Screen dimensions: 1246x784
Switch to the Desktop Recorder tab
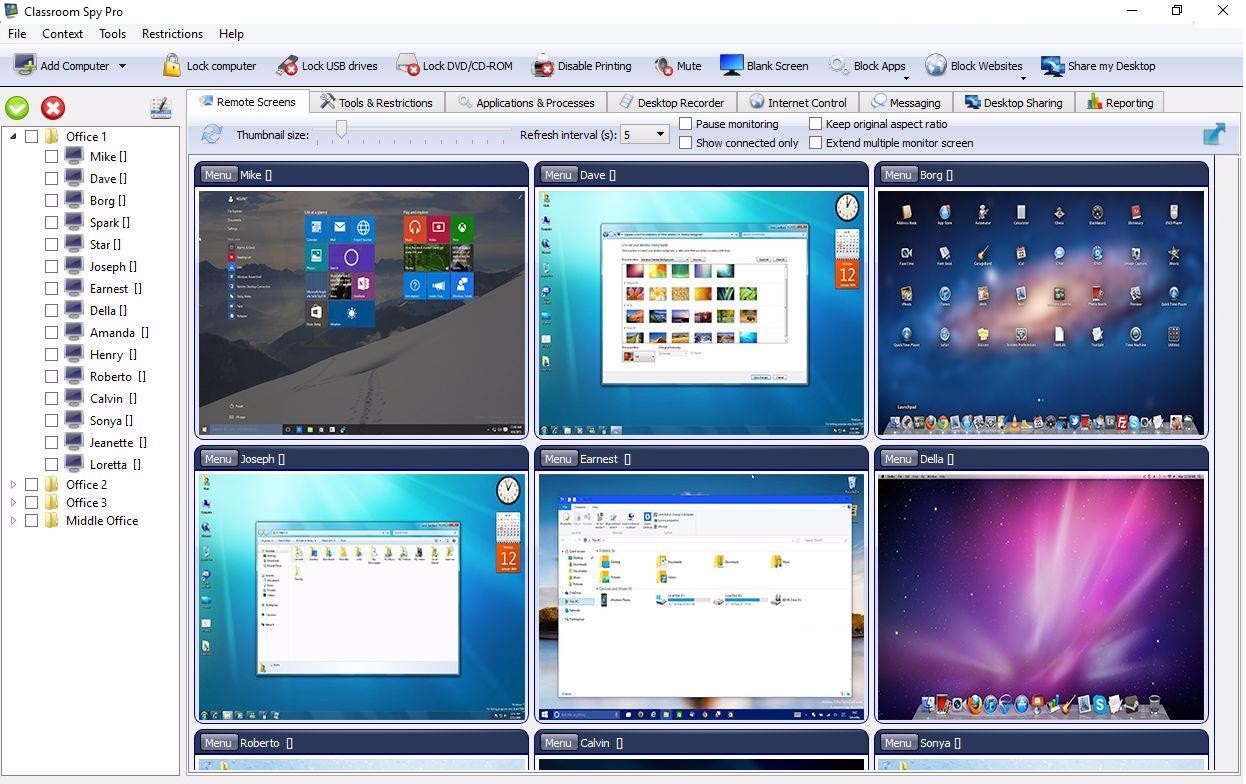[x=672, y=101]
